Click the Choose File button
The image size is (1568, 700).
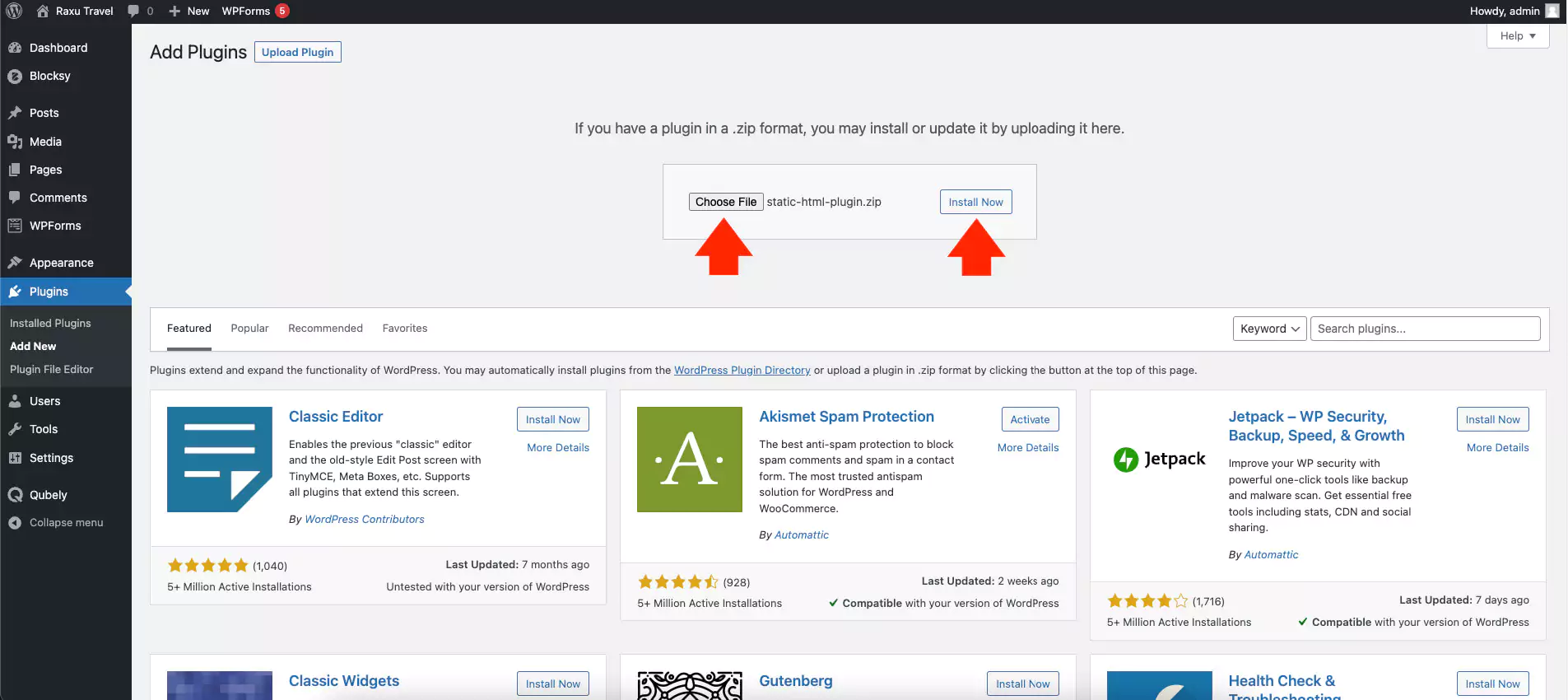[x=726, y=202]
